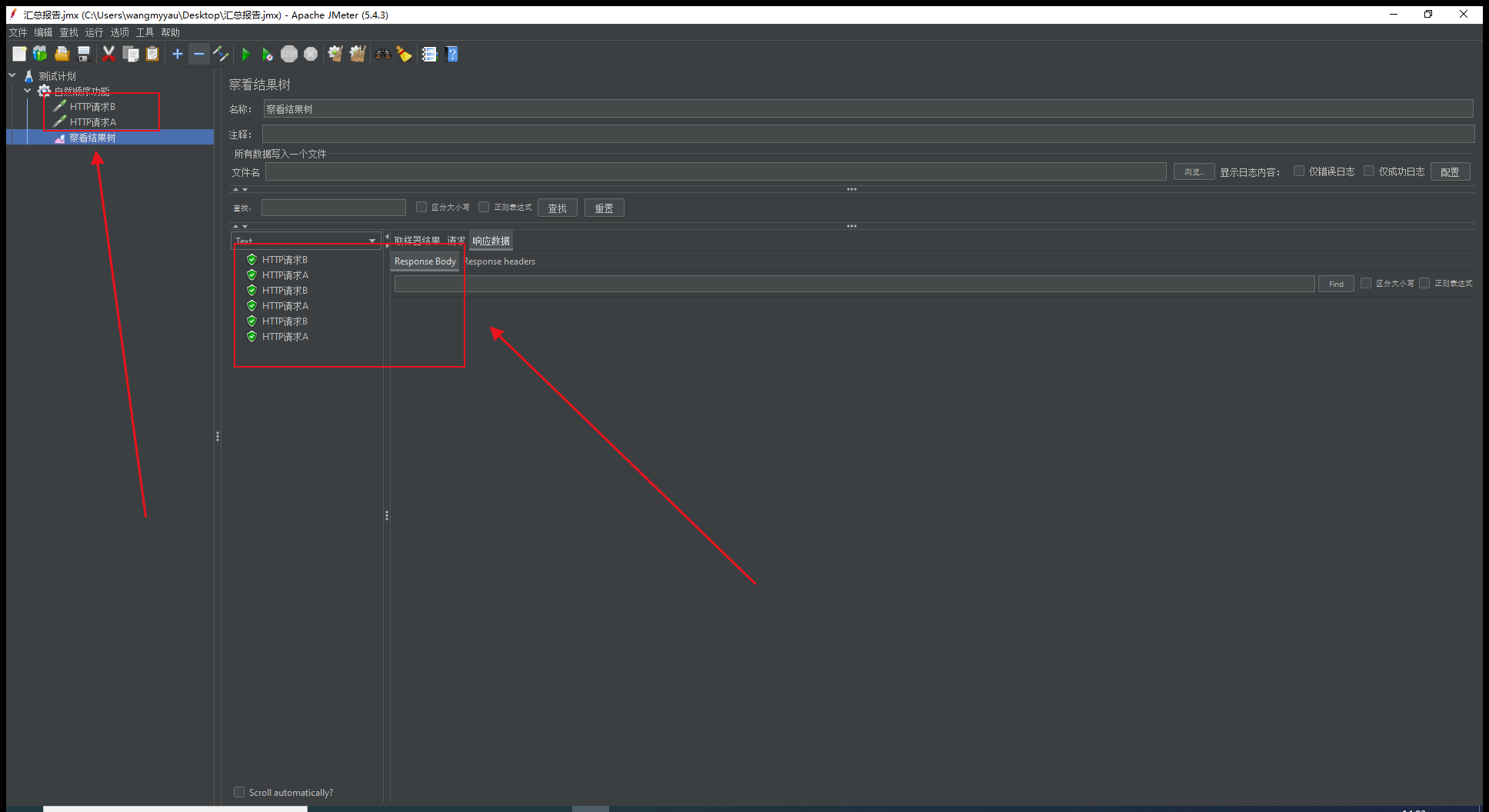
Task: Select Response headers sub-tab
Action: click(x=500, y=261)
